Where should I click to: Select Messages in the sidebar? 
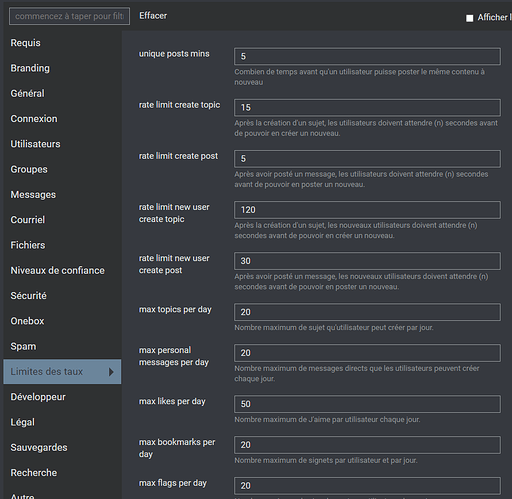pos(33,195)
